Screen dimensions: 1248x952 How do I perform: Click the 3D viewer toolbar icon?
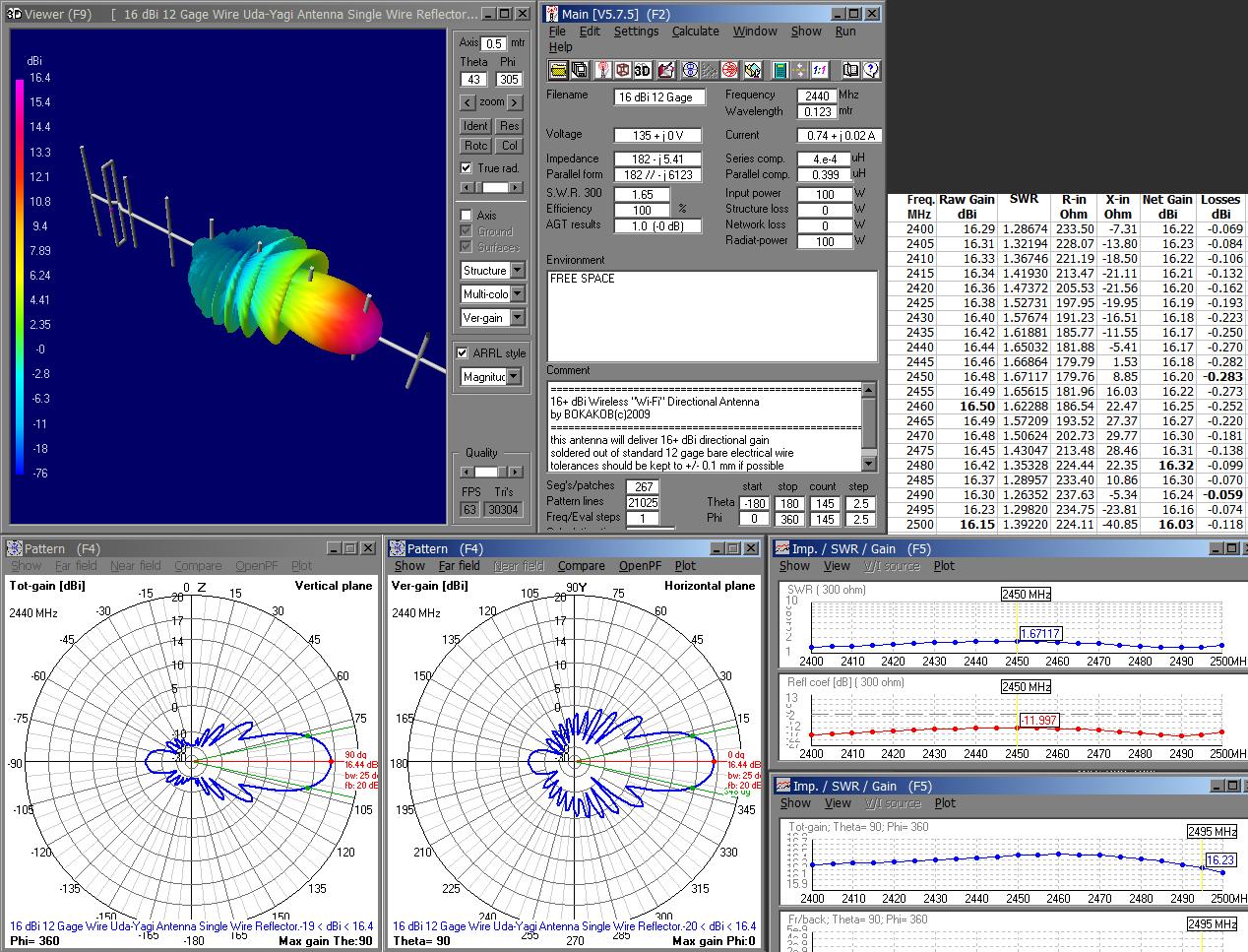642,70
